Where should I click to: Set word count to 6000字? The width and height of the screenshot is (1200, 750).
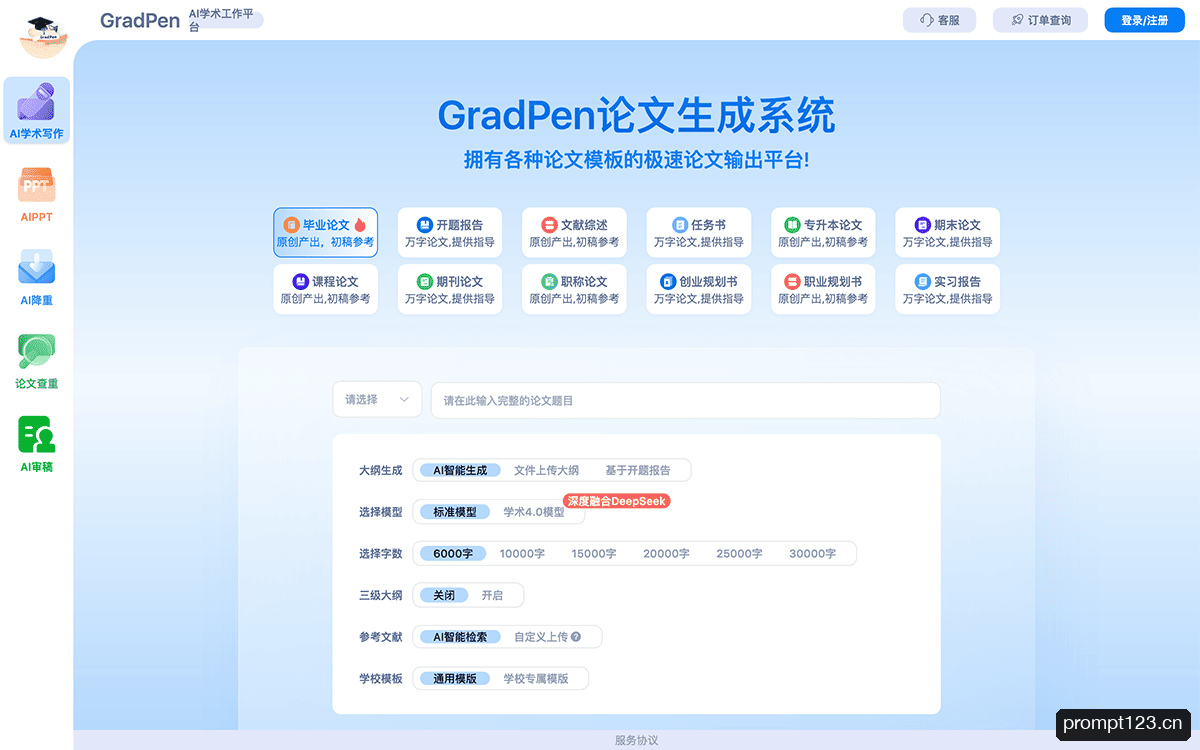pyautogui.click(x=453, y=553)
